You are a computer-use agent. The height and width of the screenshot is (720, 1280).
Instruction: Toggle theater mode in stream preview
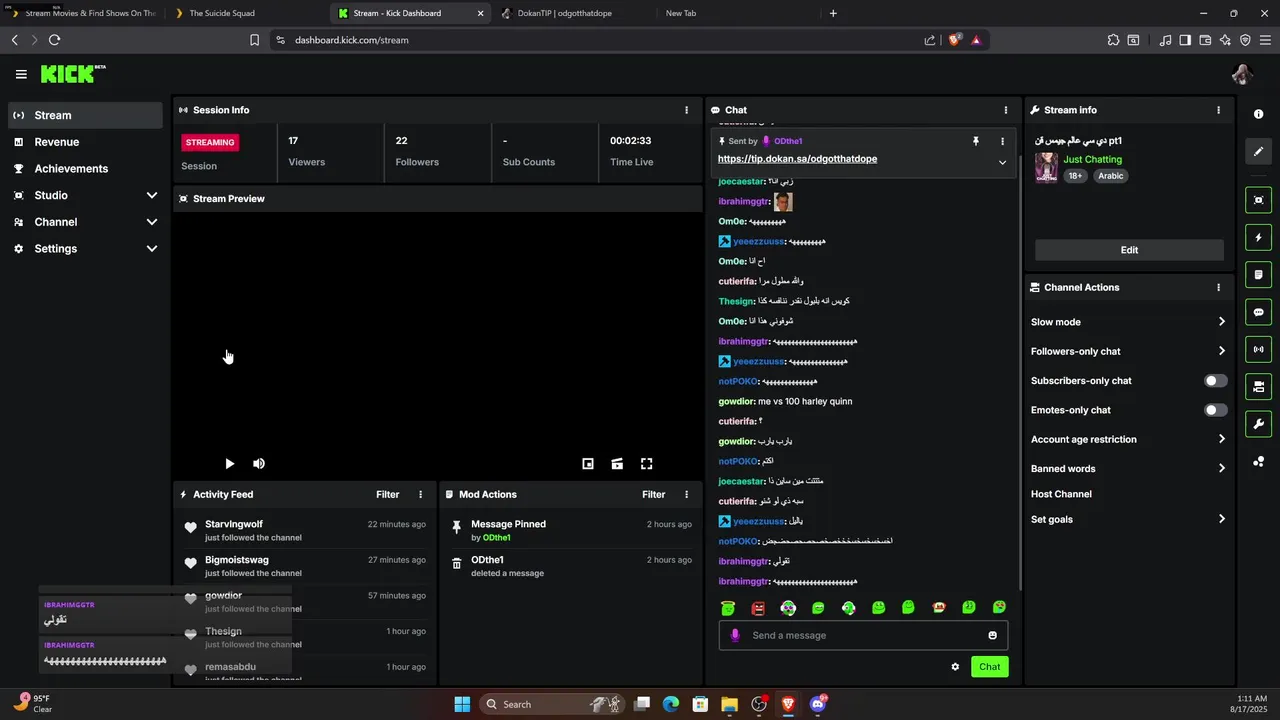pyautogui.click(x=617, y=463)
